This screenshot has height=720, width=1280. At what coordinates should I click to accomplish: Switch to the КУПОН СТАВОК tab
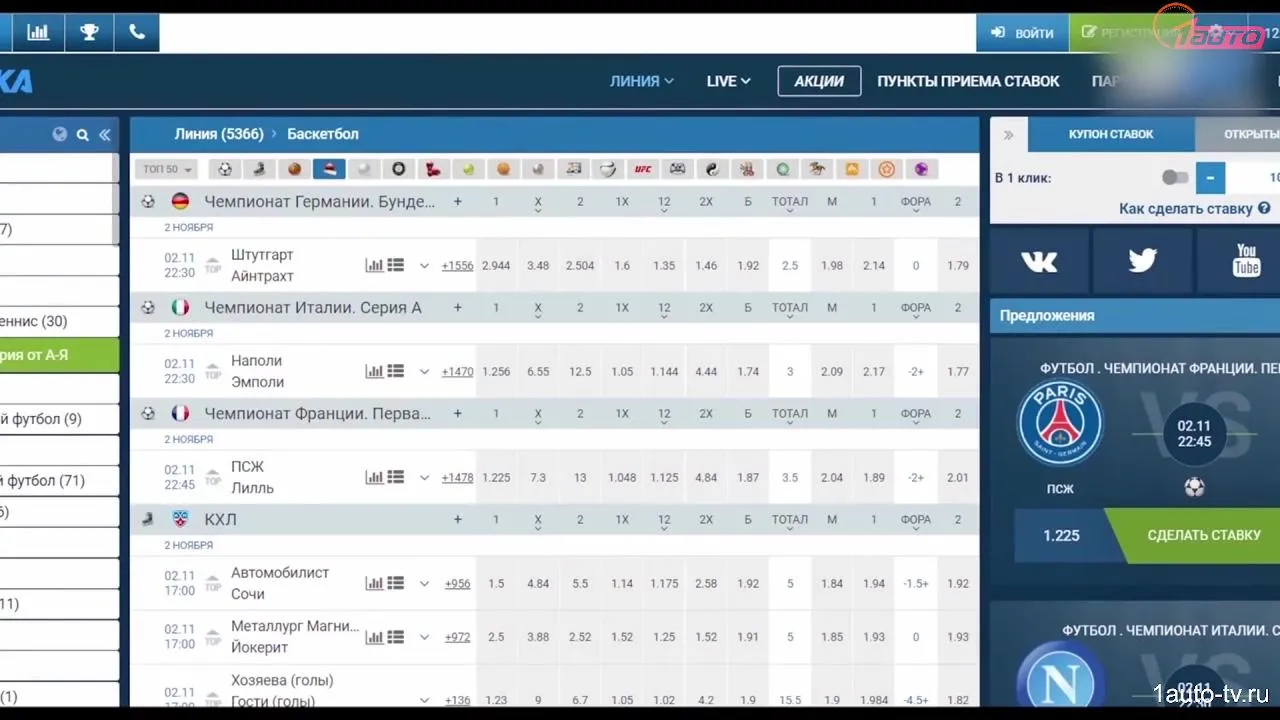pos(1111,134)
